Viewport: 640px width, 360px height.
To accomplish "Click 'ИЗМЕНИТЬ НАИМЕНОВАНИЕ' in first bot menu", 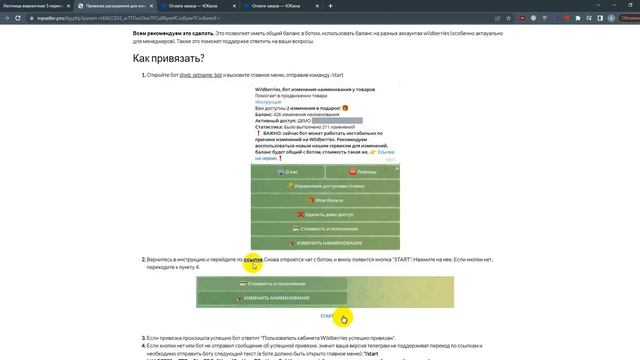I will click(x=325, y=243).
